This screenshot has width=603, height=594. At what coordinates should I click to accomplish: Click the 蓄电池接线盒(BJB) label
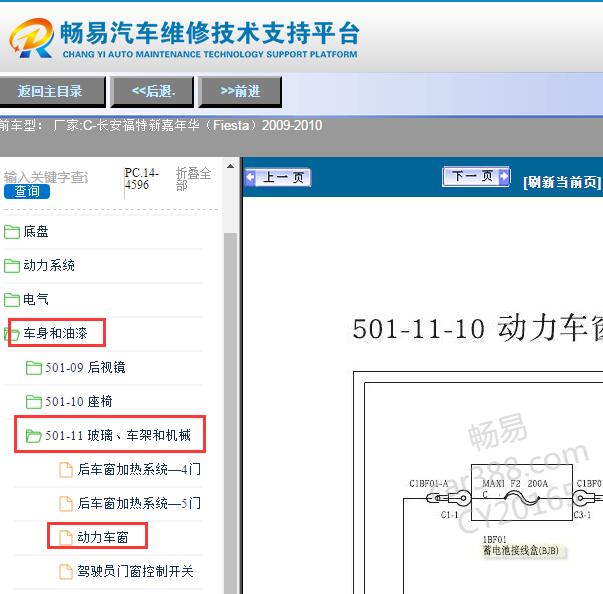[520, 551]
